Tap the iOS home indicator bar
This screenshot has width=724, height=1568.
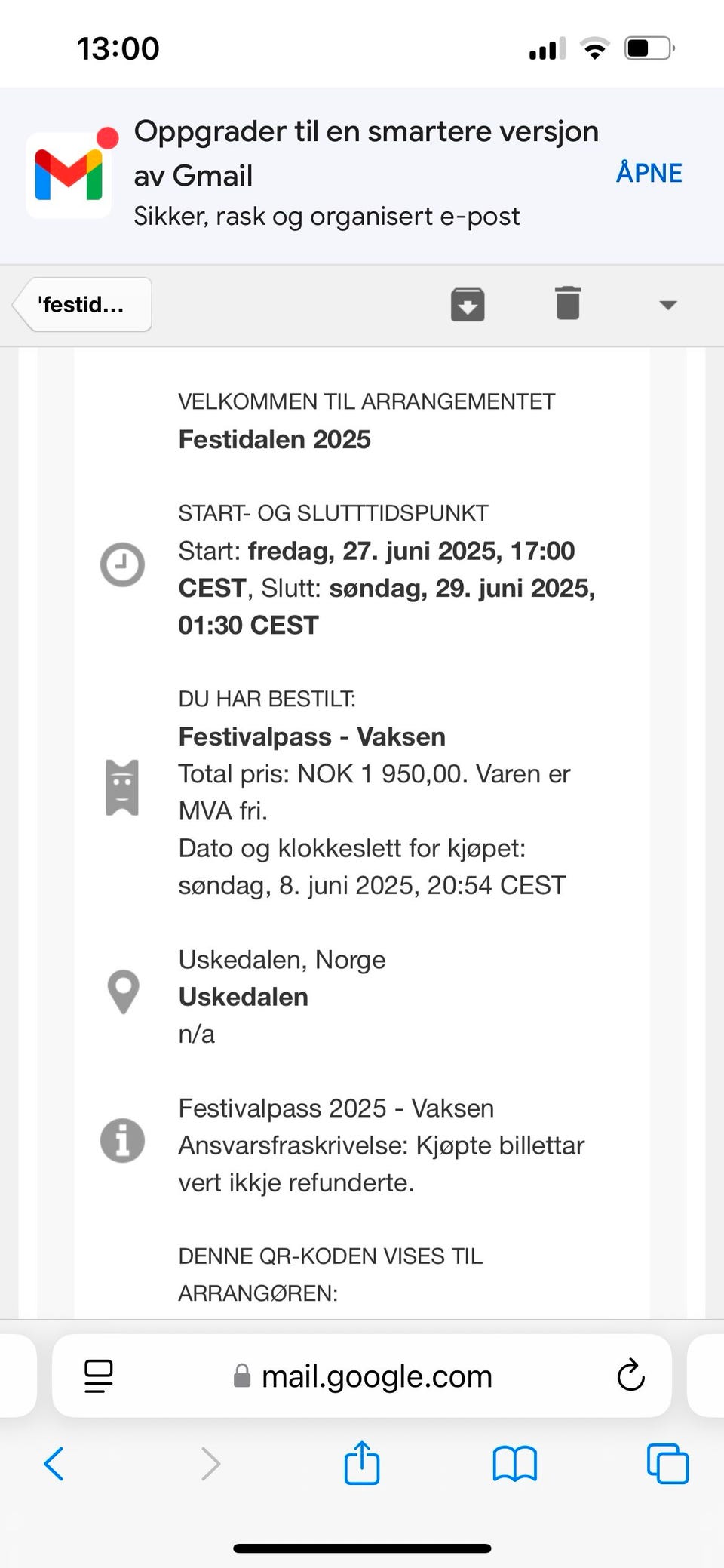pos(362,1548)
